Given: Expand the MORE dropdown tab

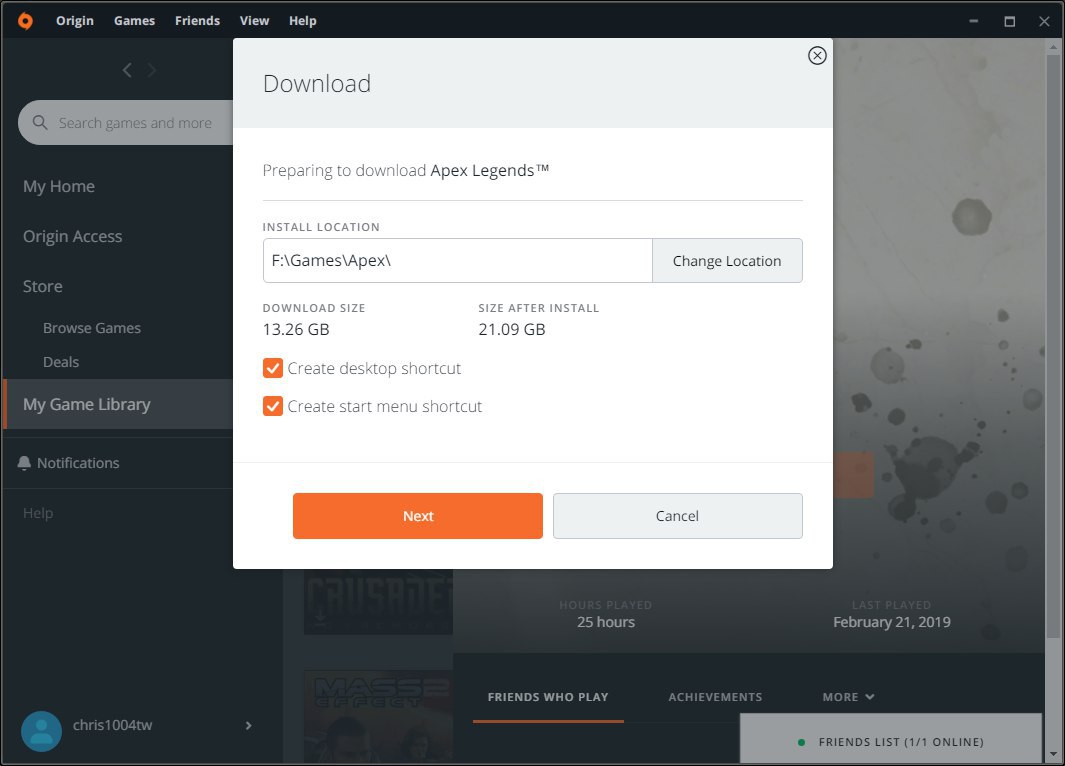Looking at the screenshot, I should (848, 697).
